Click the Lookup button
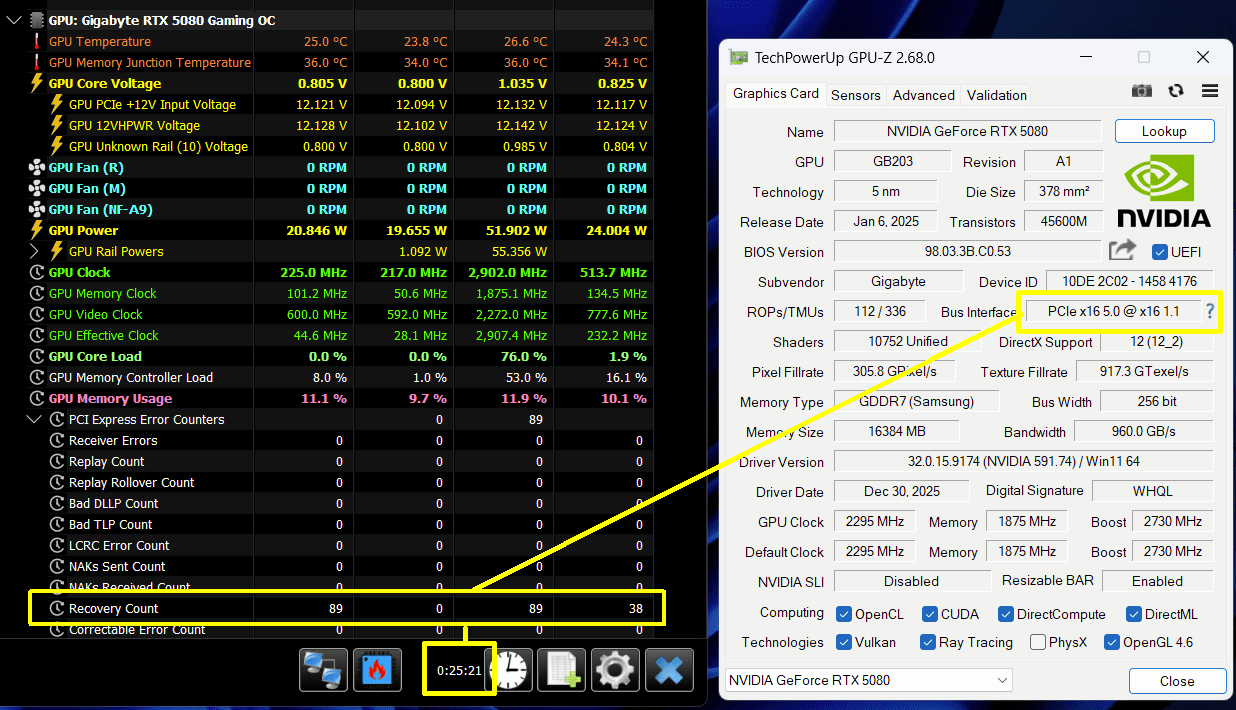This screenshot has height=710, width=1236. [1164, 131]
